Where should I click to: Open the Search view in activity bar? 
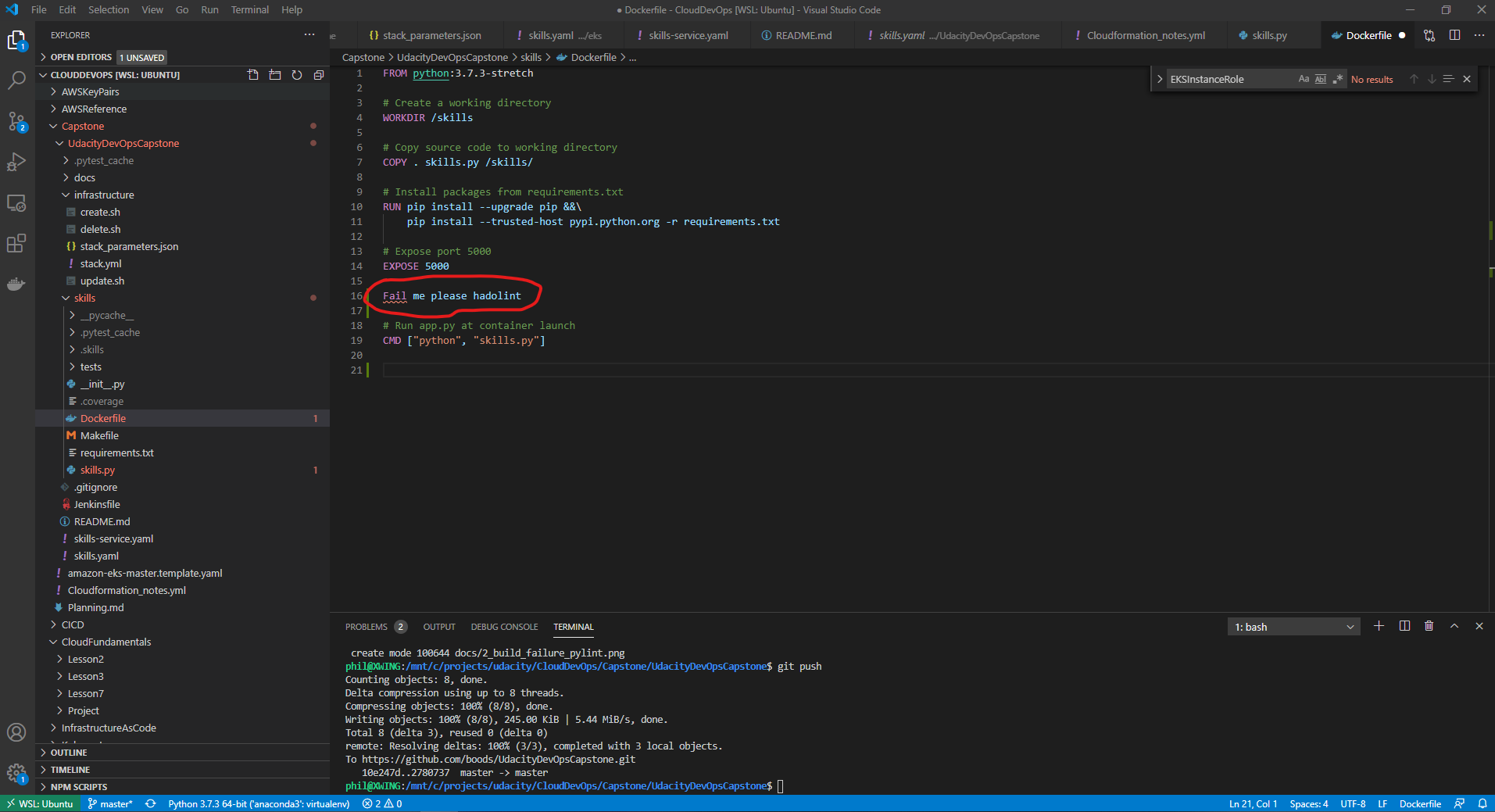coord(16,80)
